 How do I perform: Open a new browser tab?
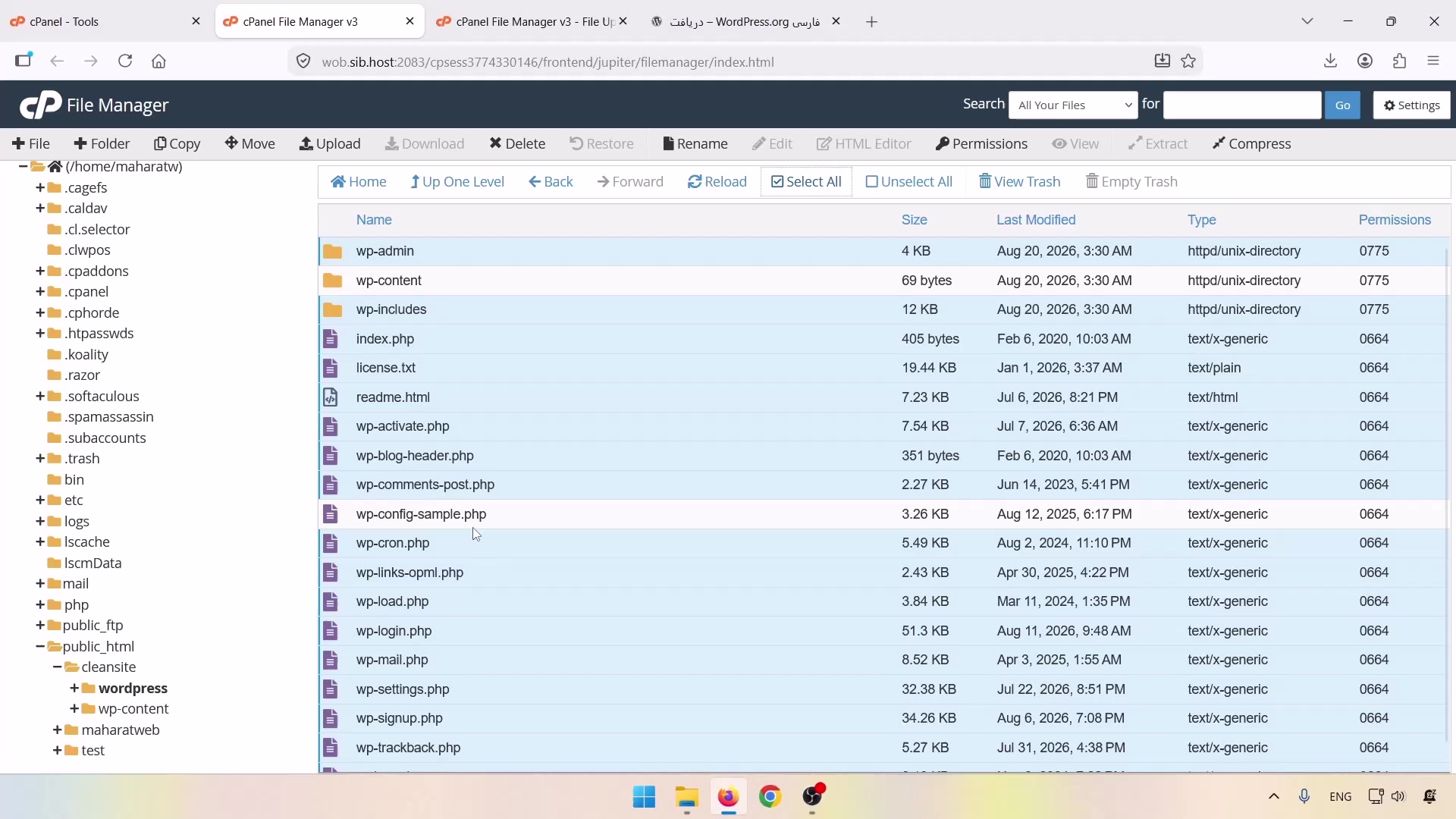pyautogui.click(x=872, y=22)
